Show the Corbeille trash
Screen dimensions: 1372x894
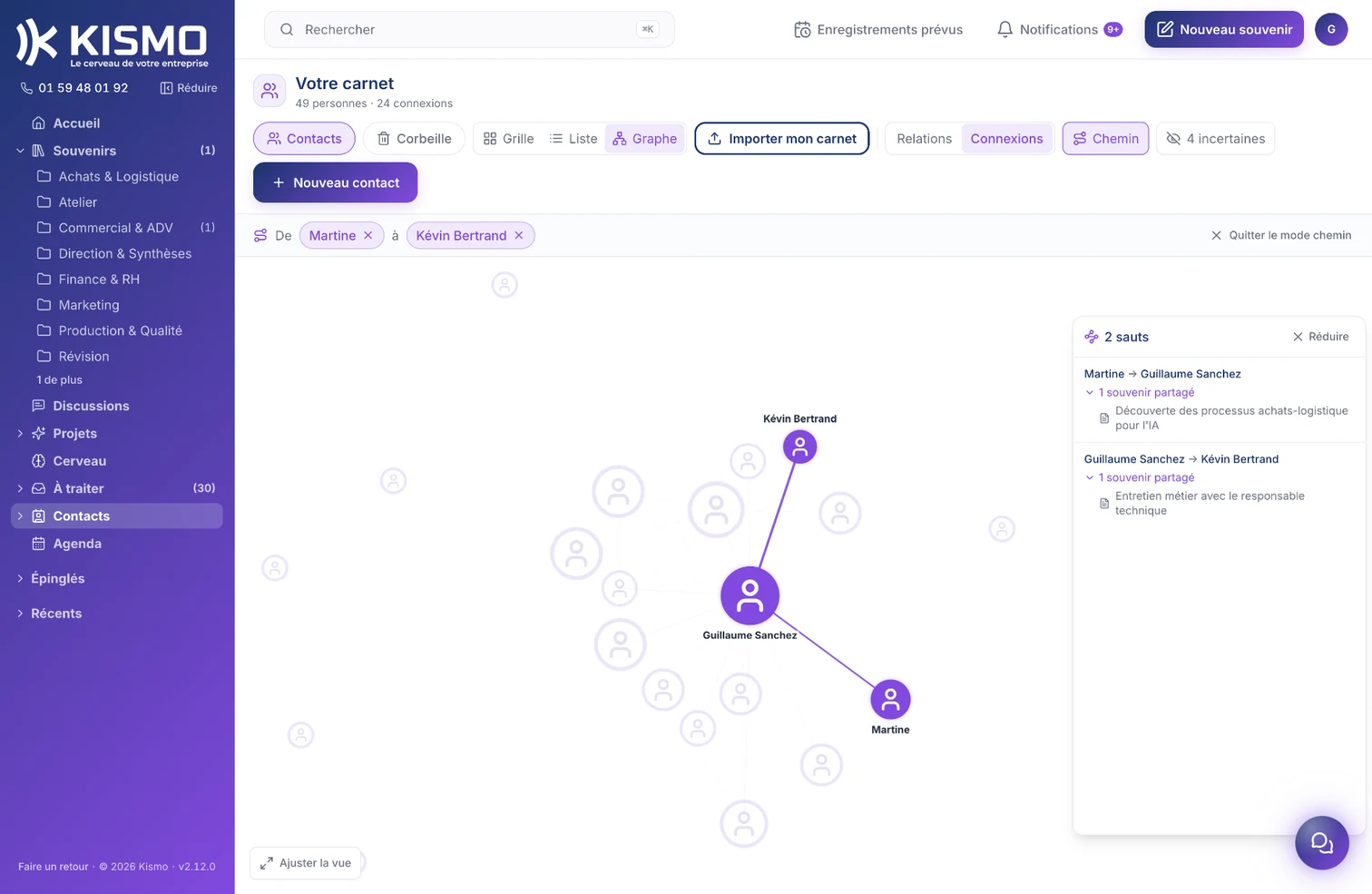tap(414, 139)
